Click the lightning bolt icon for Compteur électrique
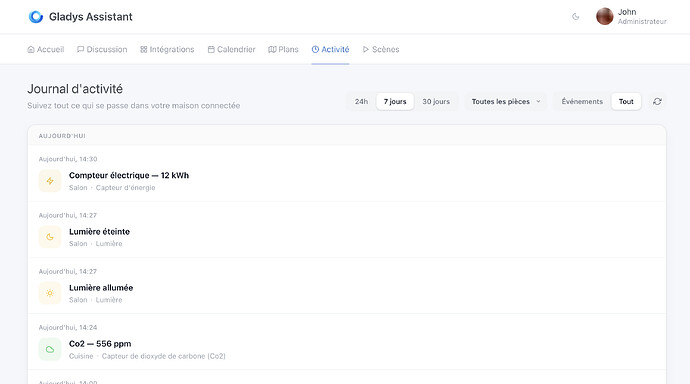Screen dimensions: 690x384 50,181
